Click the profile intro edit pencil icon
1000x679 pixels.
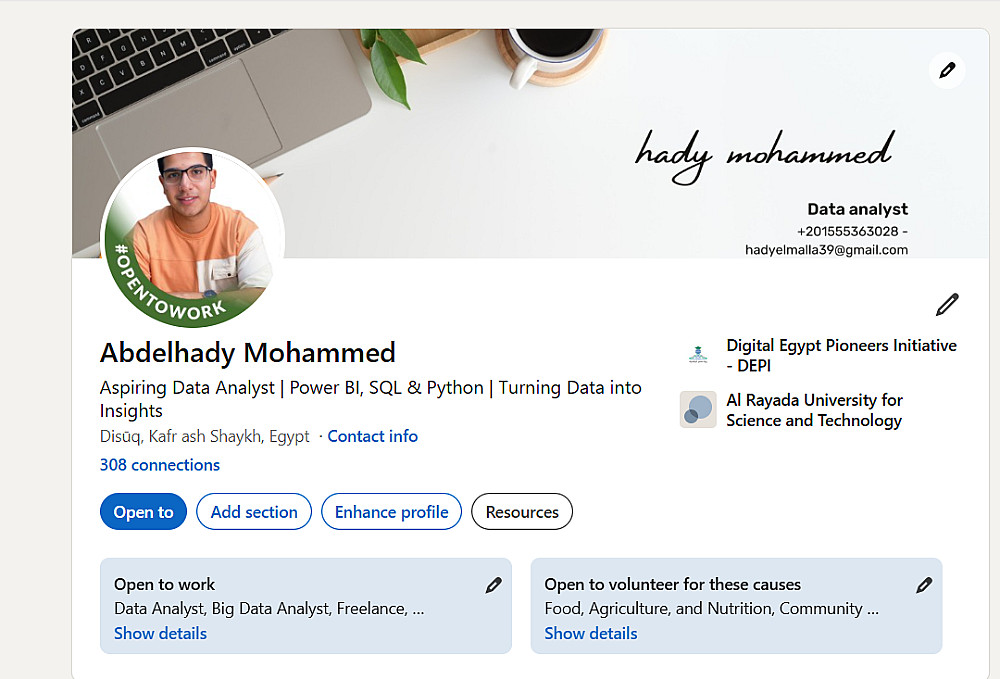tap(947, 304)
